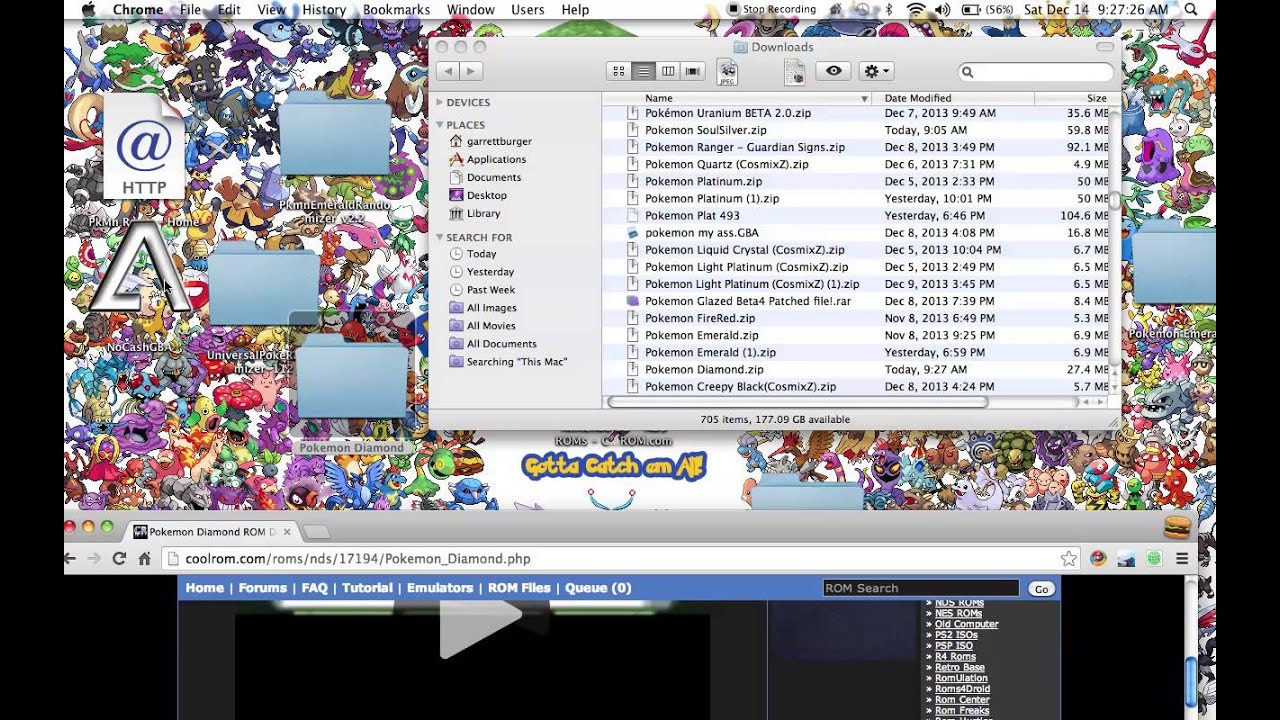
Task: Open a new Chrome tab
Action: (x=316, y=532)
